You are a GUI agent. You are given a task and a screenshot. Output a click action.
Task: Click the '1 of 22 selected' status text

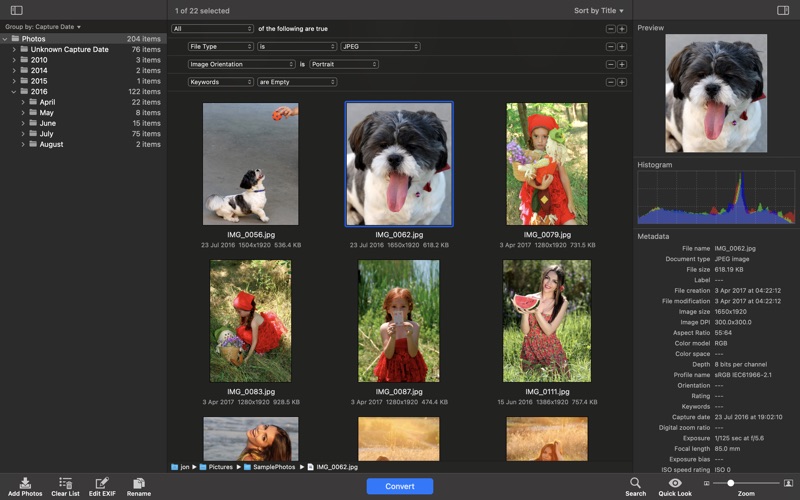202,11
